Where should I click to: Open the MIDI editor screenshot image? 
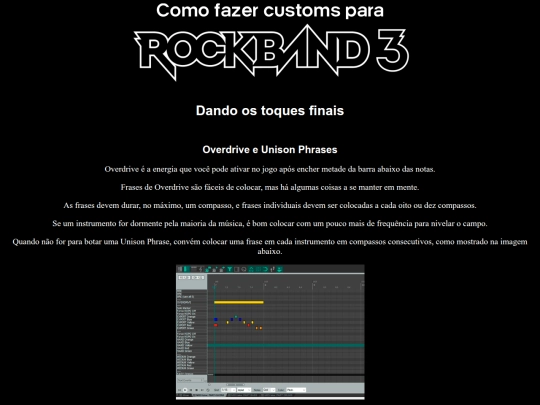(270, 332)
